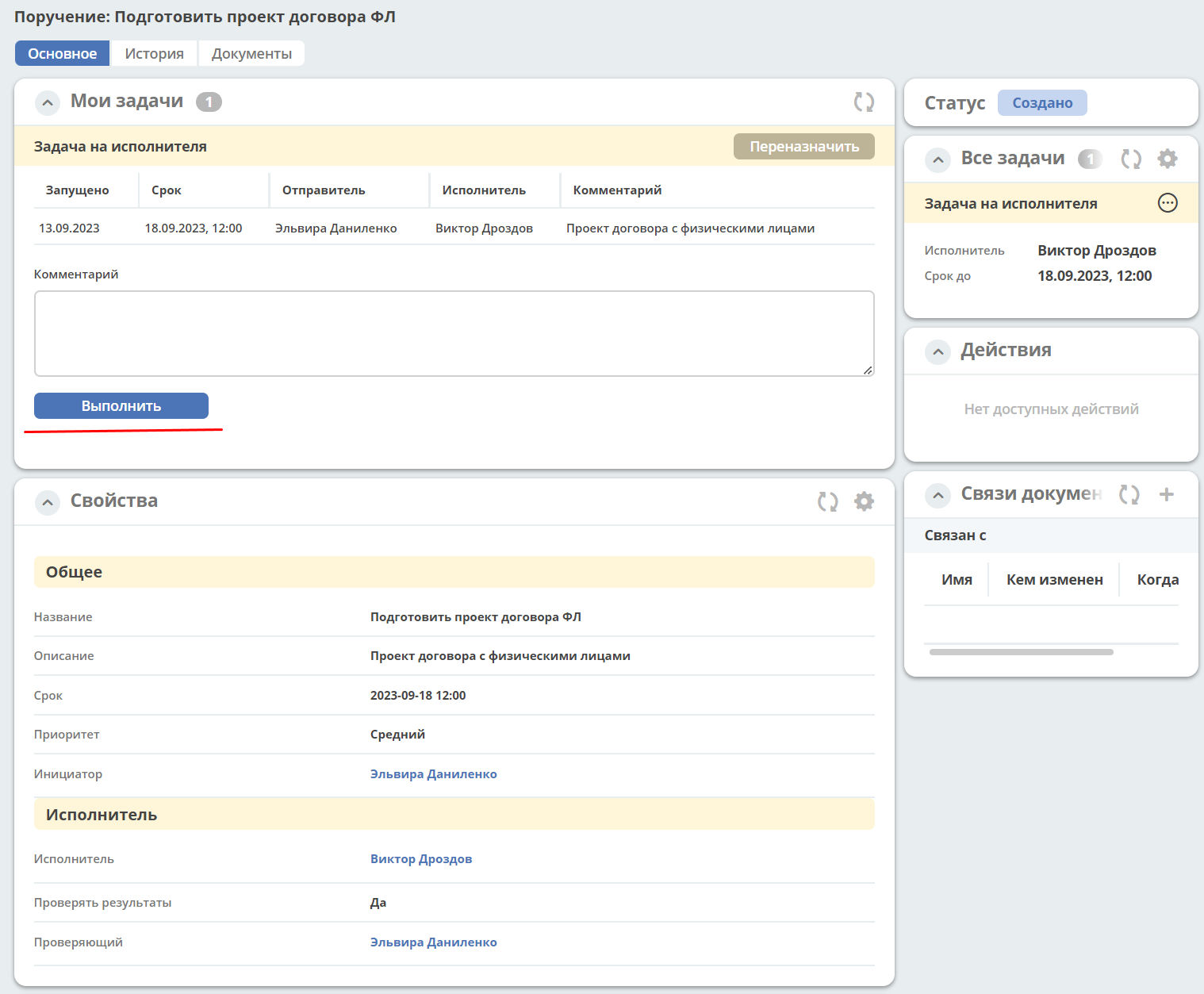The height and width of the screenshot is (994, 1204).
Task: Open Проверяющий link Эльвира Даниленко
Action: (x=434, y=942)
